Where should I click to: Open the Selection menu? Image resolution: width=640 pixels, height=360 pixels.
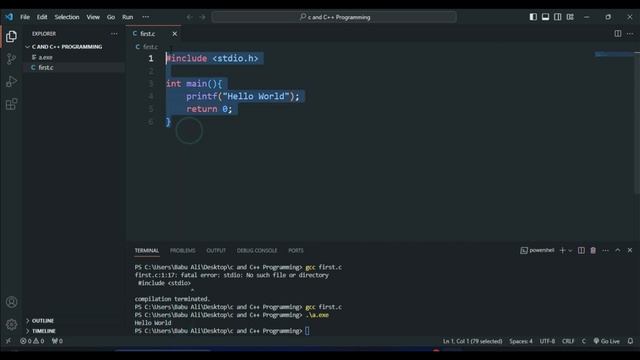point(67,17)
